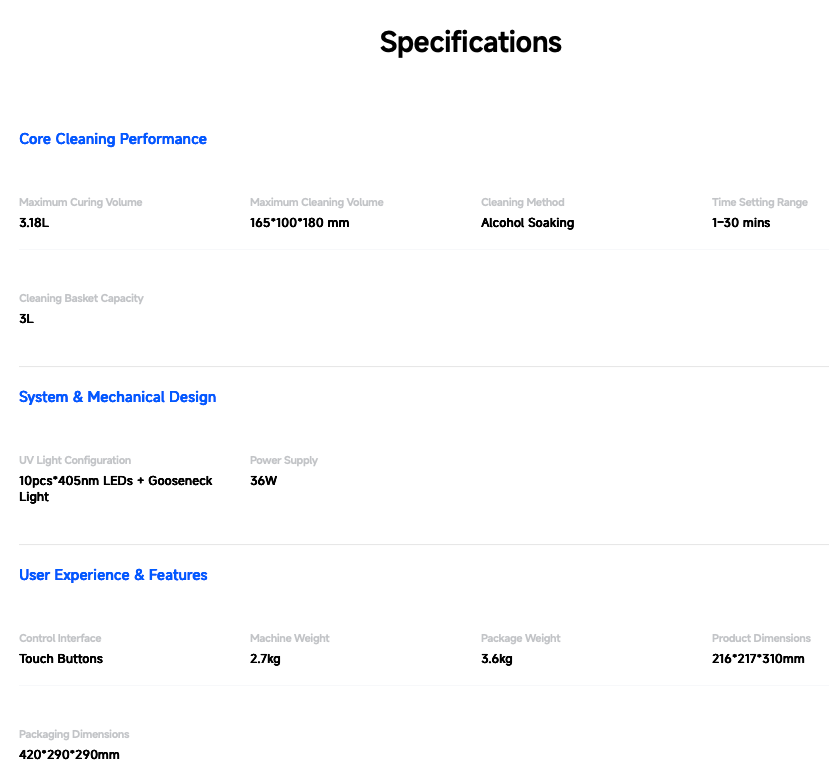Click the 3L basket capacity value

point(26,319)
